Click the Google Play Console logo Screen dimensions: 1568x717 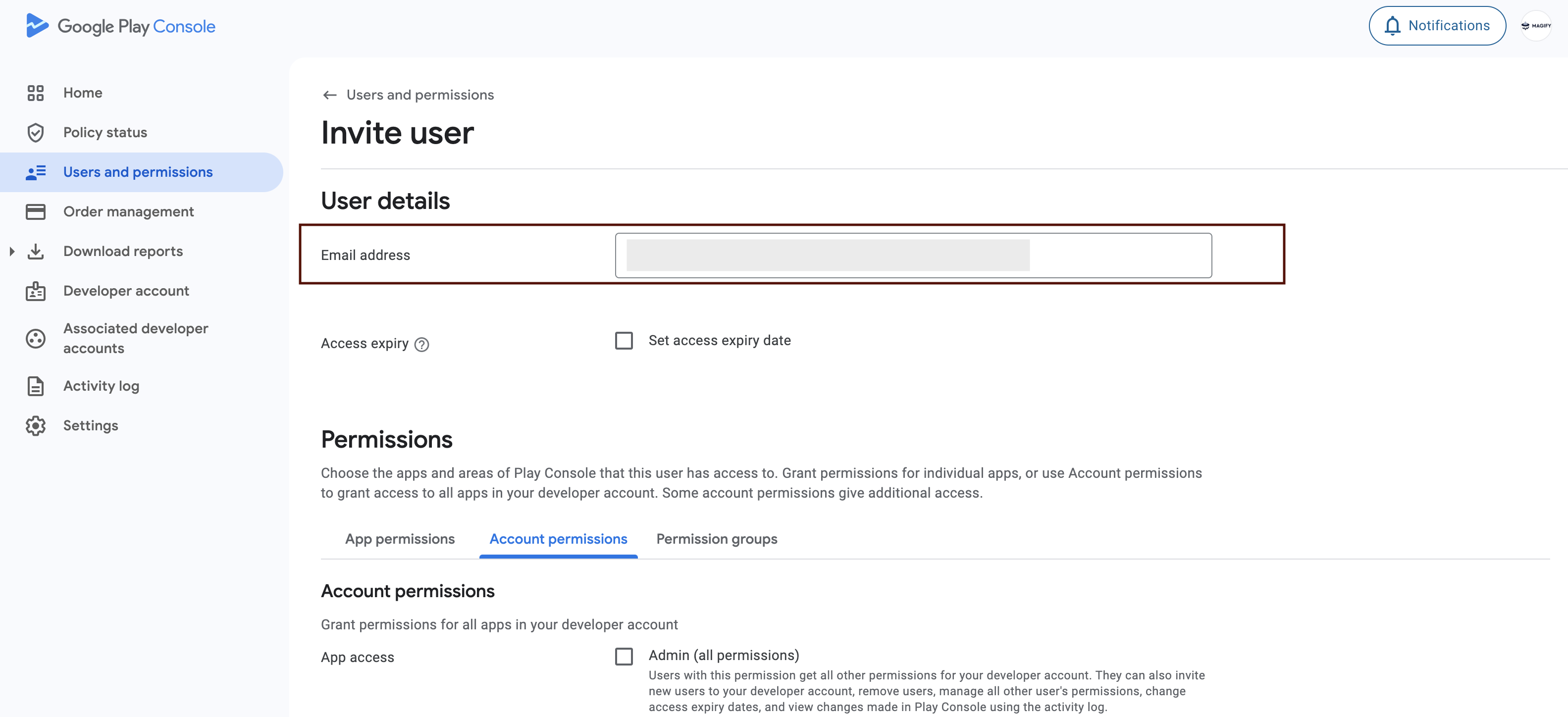pyautogui.click(x=120, y=26)
